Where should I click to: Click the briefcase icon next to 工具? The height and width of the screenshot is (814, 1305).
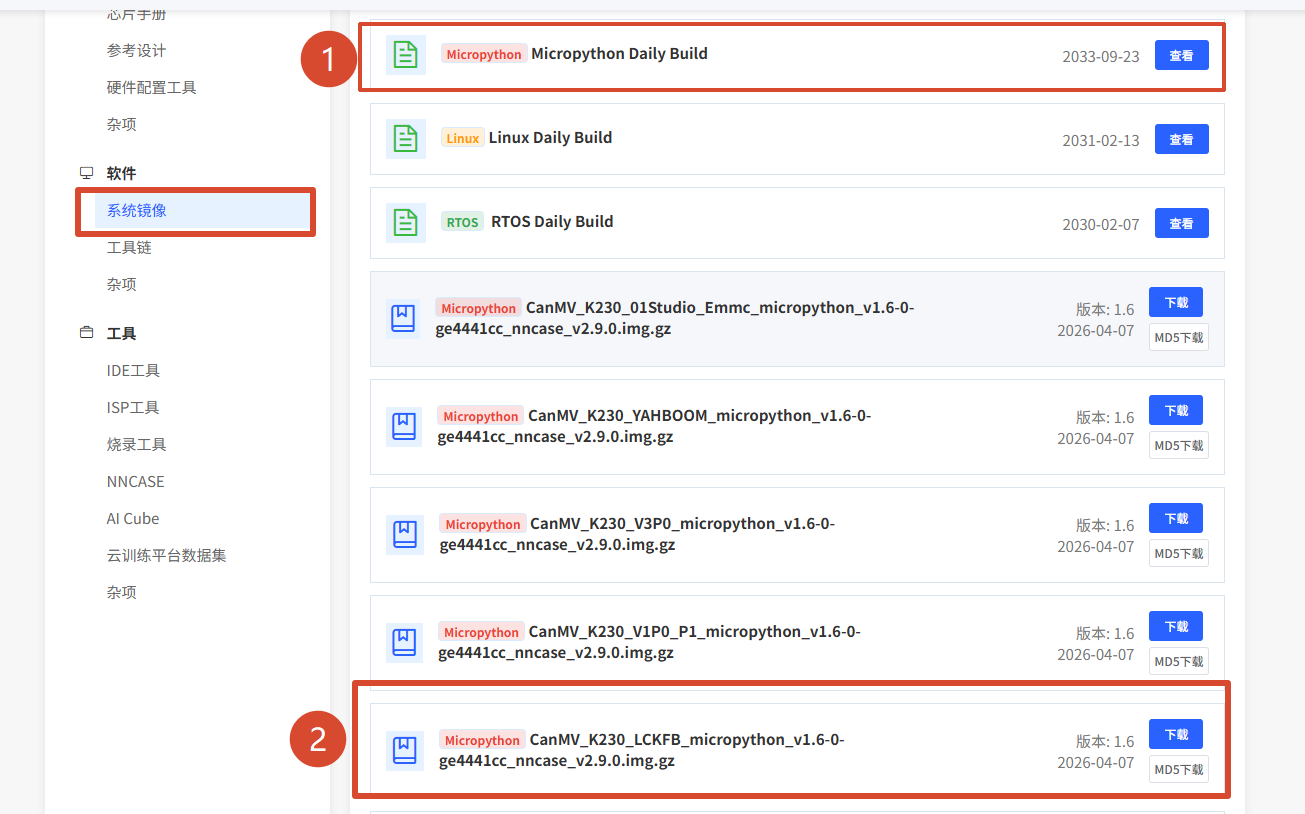click(x=86, y=333)
